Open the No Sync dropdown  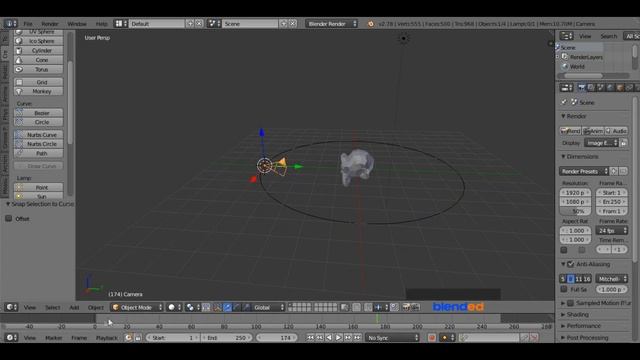(393, 338)
